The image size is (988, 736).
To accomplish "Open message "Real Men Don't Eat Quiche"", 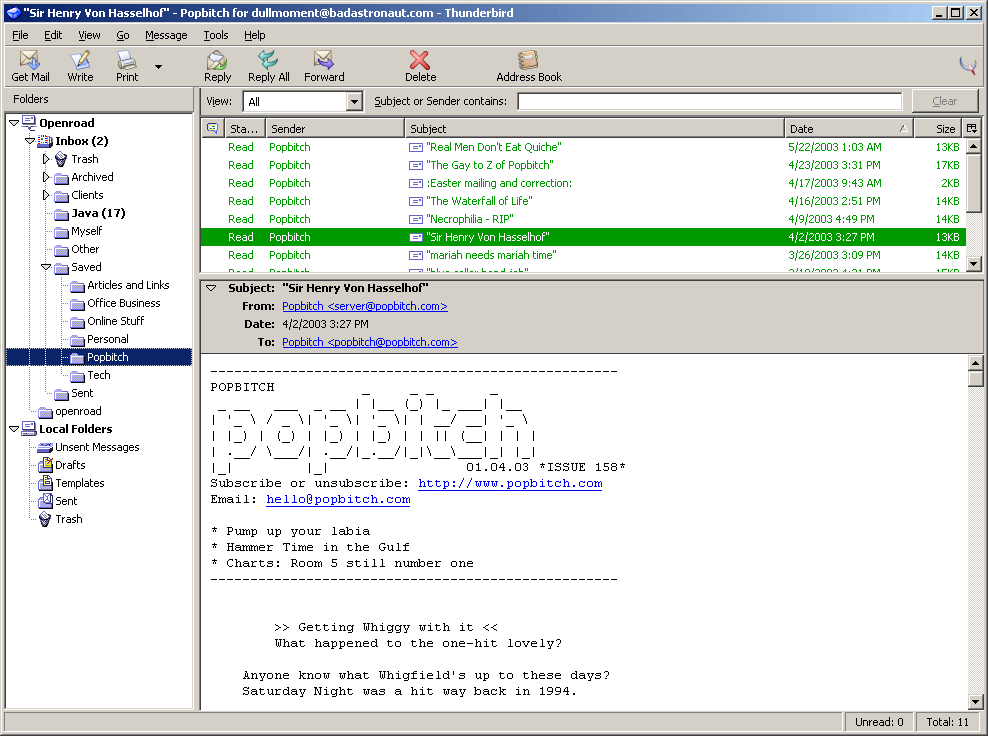I will pyautogui.click(x=583, y=147).
